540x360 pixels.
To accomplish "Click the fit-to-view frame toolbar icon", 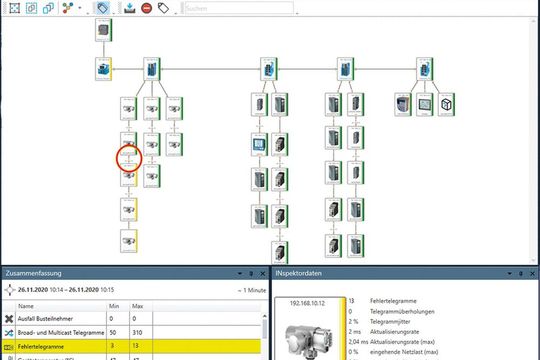I will click(14, 8).
